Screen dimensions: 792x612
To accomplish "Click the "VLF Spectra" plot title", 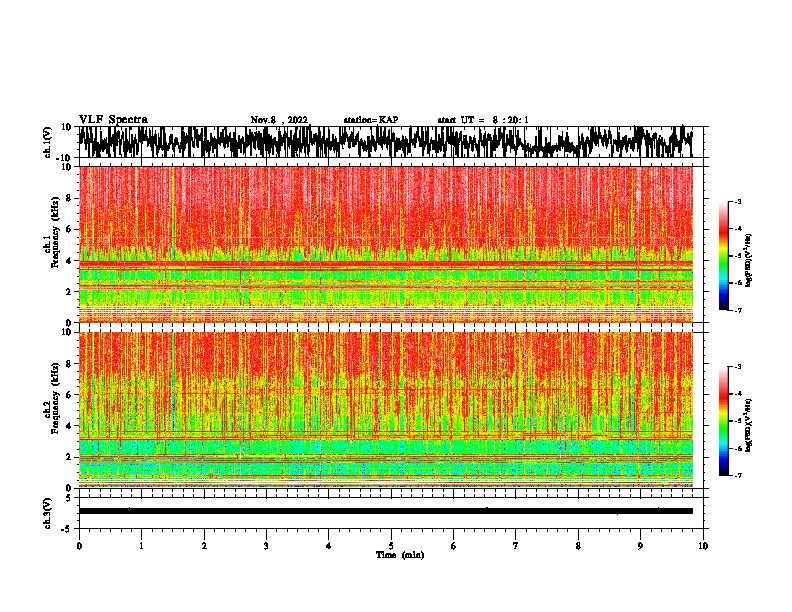I will (113, 120).
